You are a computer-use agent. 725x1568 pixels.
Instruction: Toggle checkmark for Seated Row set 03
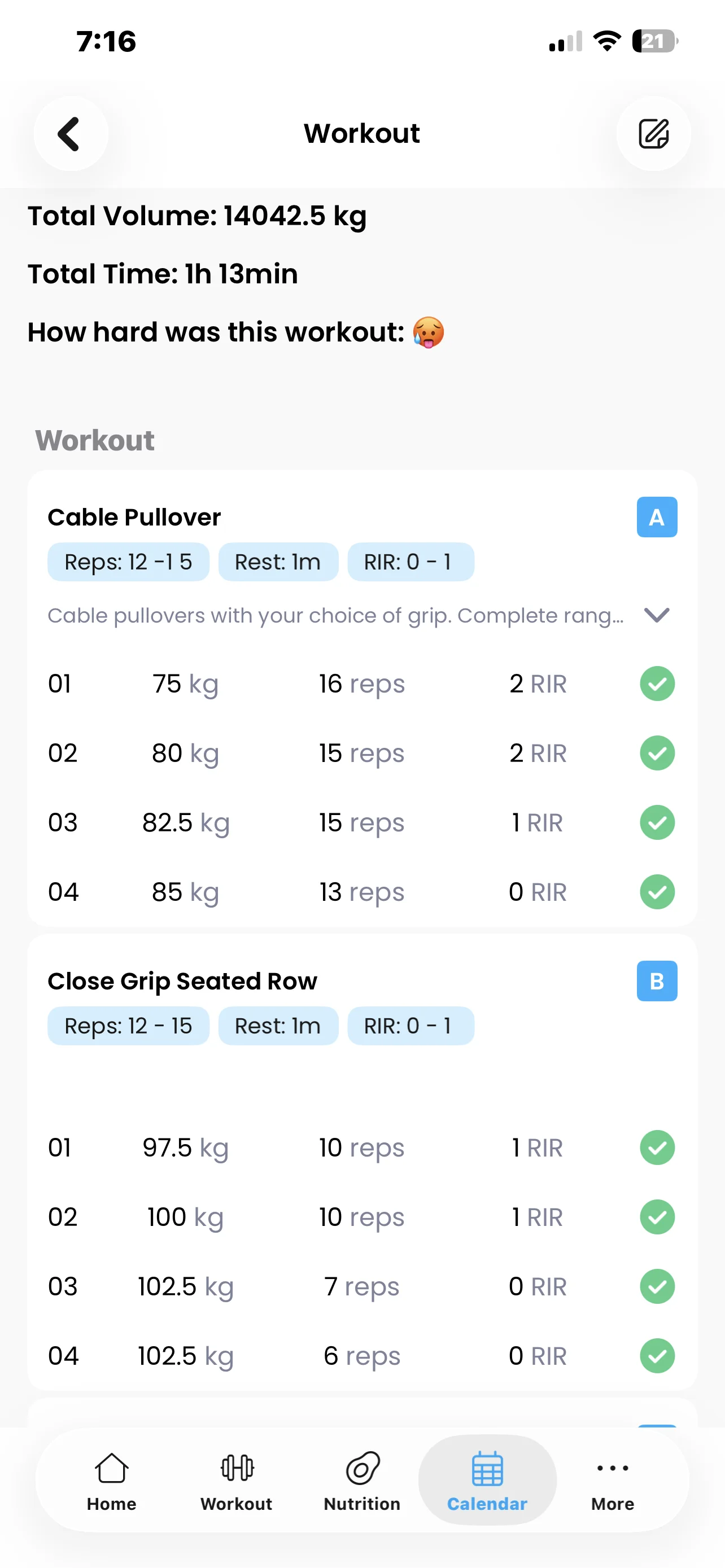point(657,1287)
